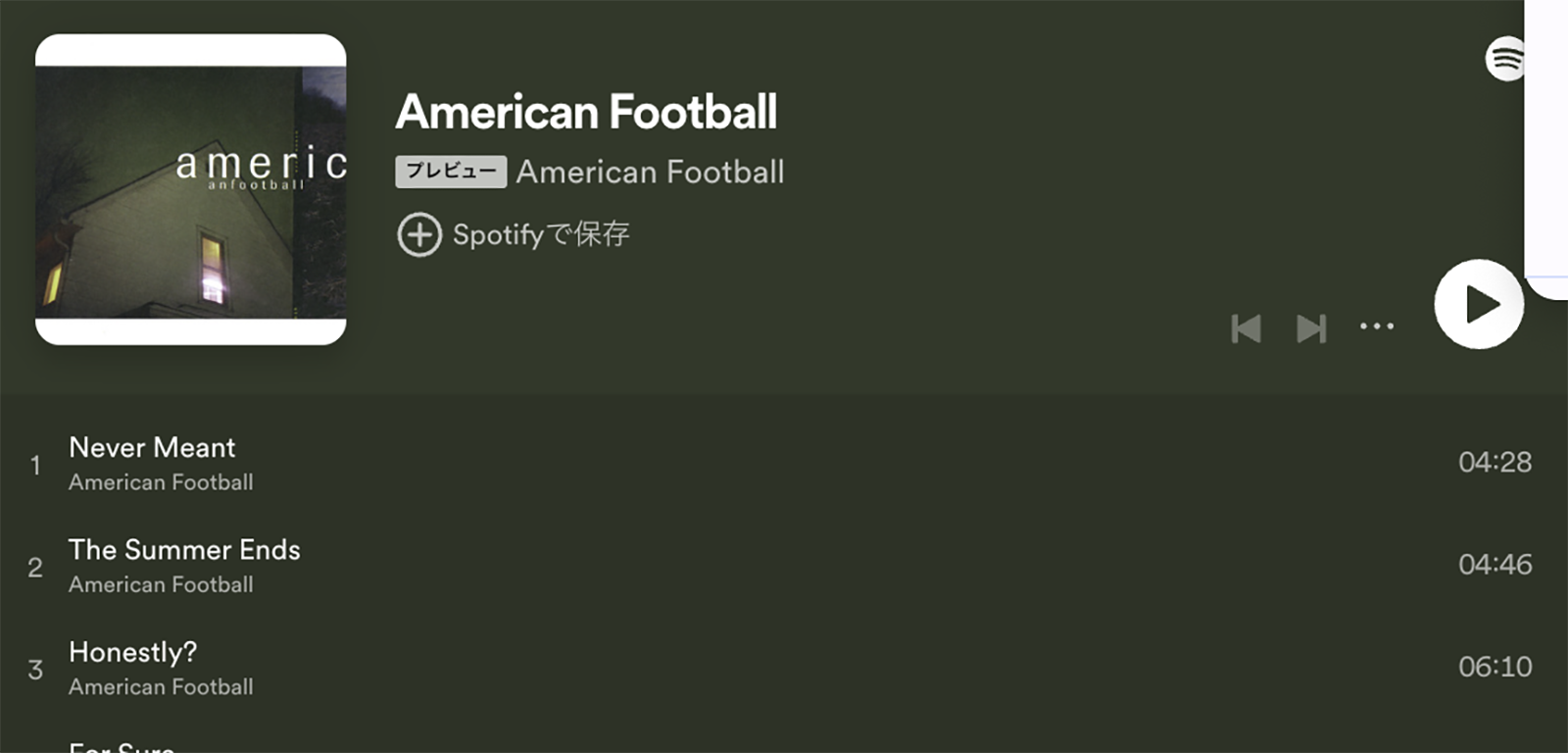The image size is (1568, 753).
Task: Play the track The Summer Ends
Action: coord(184,550)
